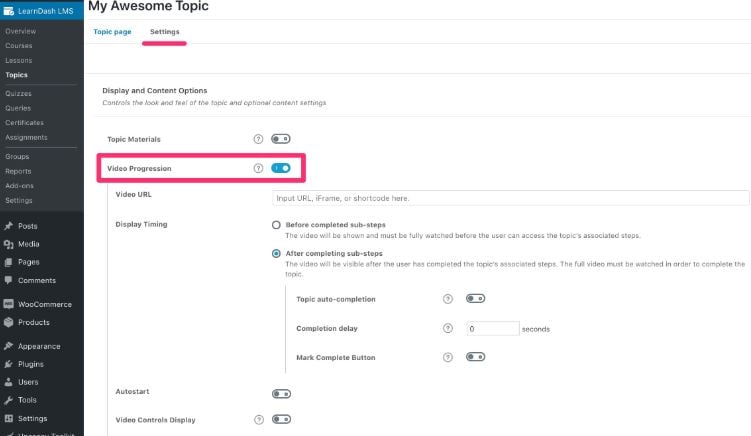Click the Media icon in sidebar
Screen dimensions: 751x436
pos(9,244)
